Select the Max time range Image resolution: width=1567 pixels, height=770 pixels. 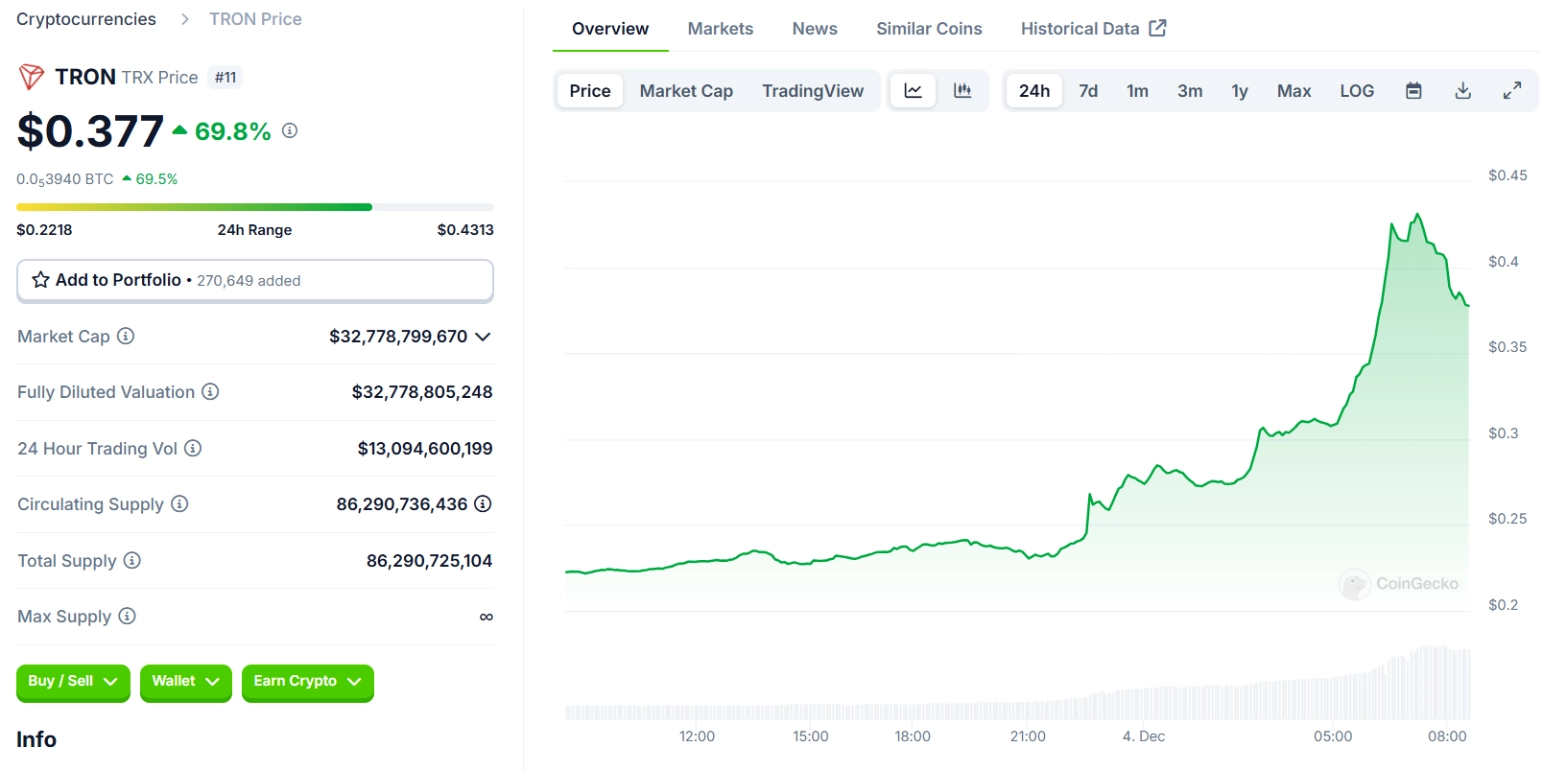click(x=1294, y=91)
